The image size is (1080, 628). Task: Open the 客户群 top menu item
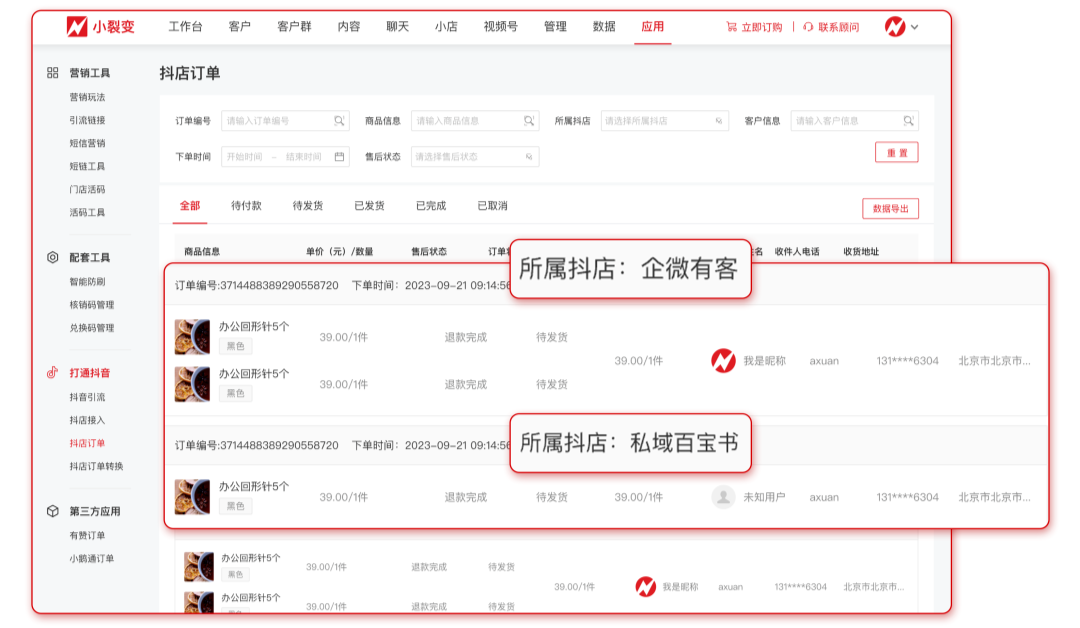tap(294, 27)
